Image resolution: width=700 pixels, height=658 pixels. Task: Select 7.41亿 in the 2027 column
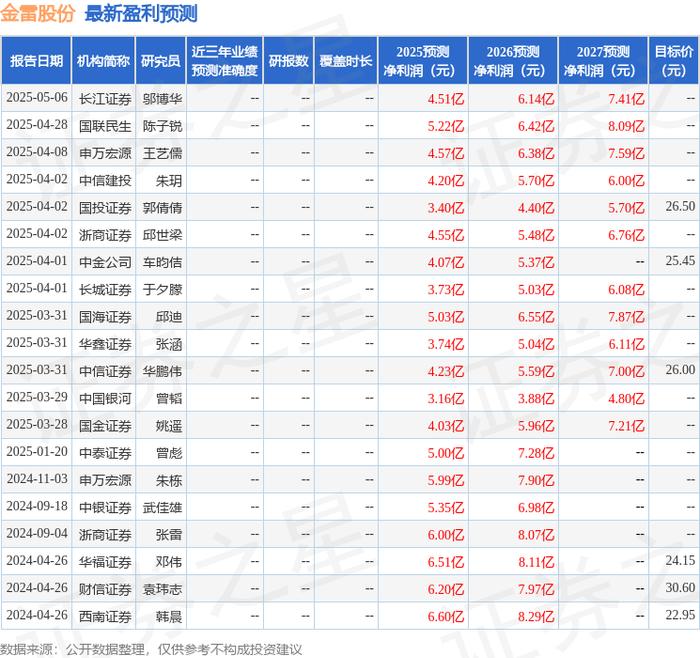tap(626, 99)
